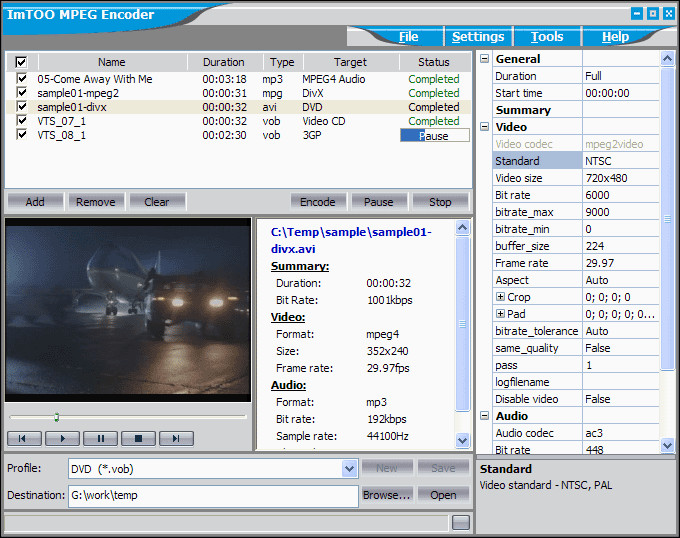This screenshot has width=680, height=538.
Task: Sort list by Duration column header
Action: click(224, 62)
